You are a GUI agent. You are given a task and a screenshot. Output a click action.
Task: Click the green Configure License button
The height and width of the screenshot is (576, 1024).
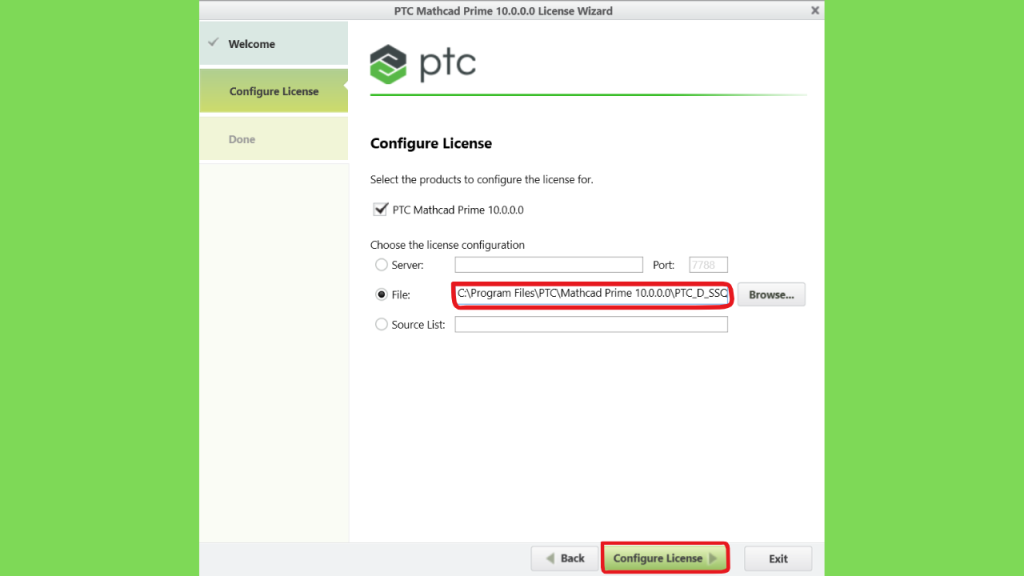(x=665, y=558)
